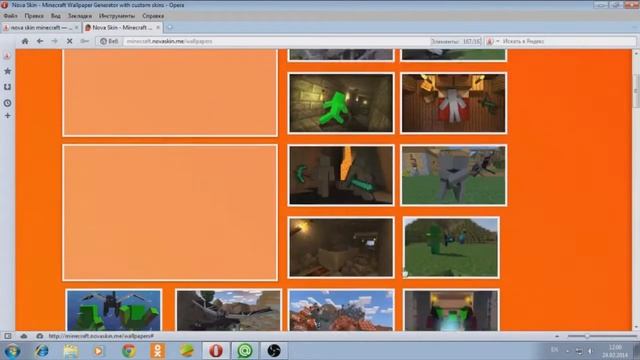Image resolution: width=640 pixels, height=360 pixels.
Task: Open the bookmarks star panel in sidebar
Action: pos(7,71)
